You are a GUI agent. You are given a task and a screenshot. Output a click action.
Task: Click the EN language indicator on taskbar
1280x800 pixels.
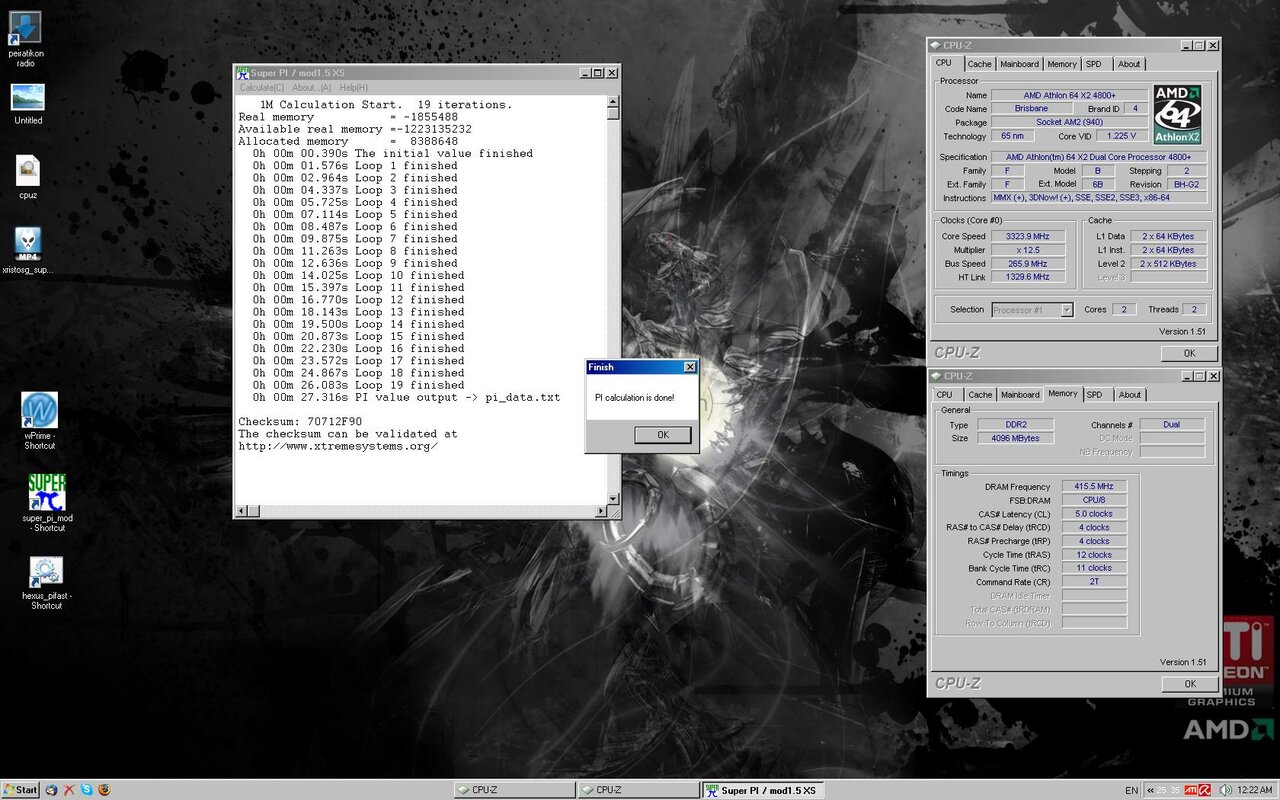pos(1131,790)
